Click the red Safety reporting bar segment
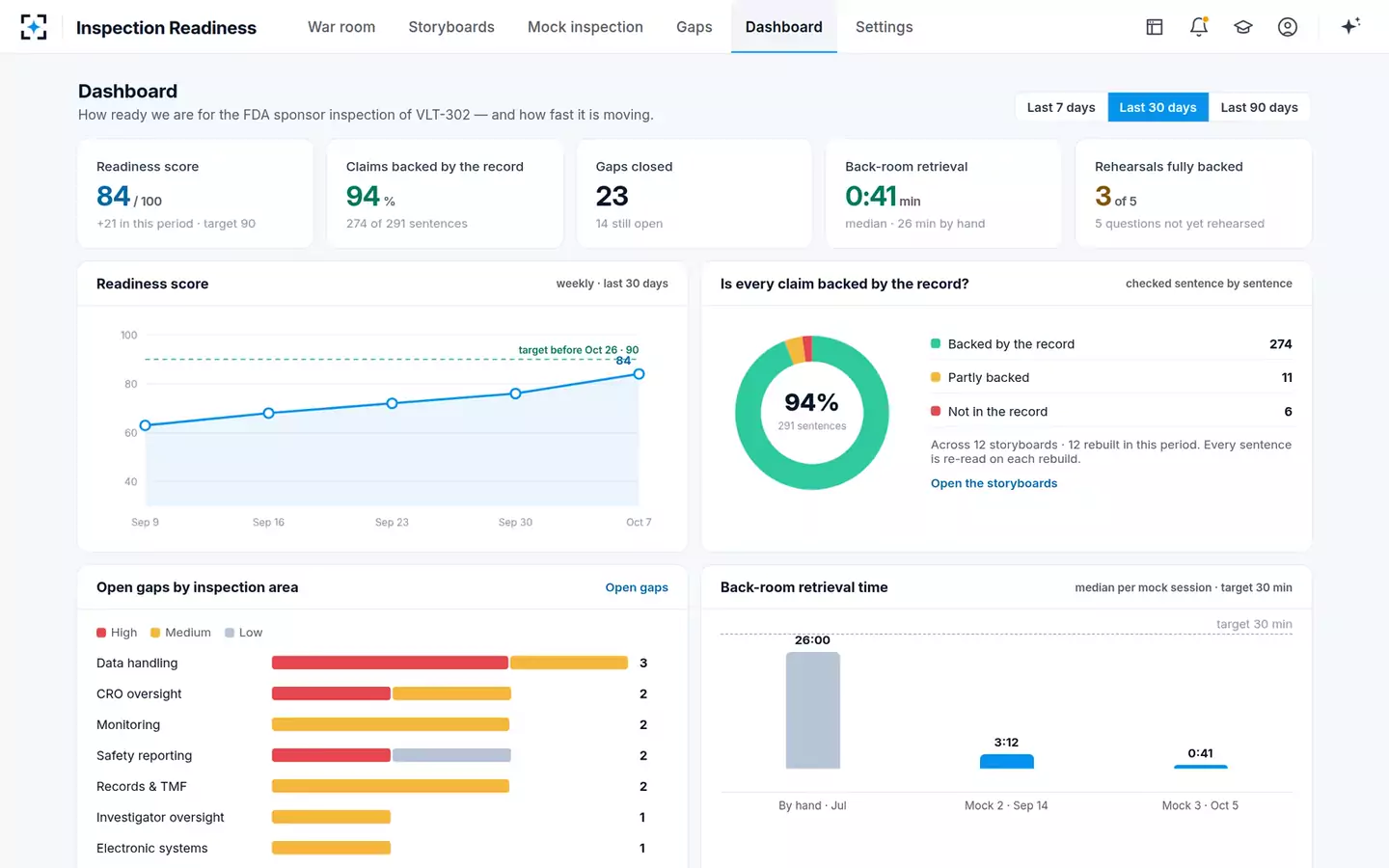 pos(331,755)
